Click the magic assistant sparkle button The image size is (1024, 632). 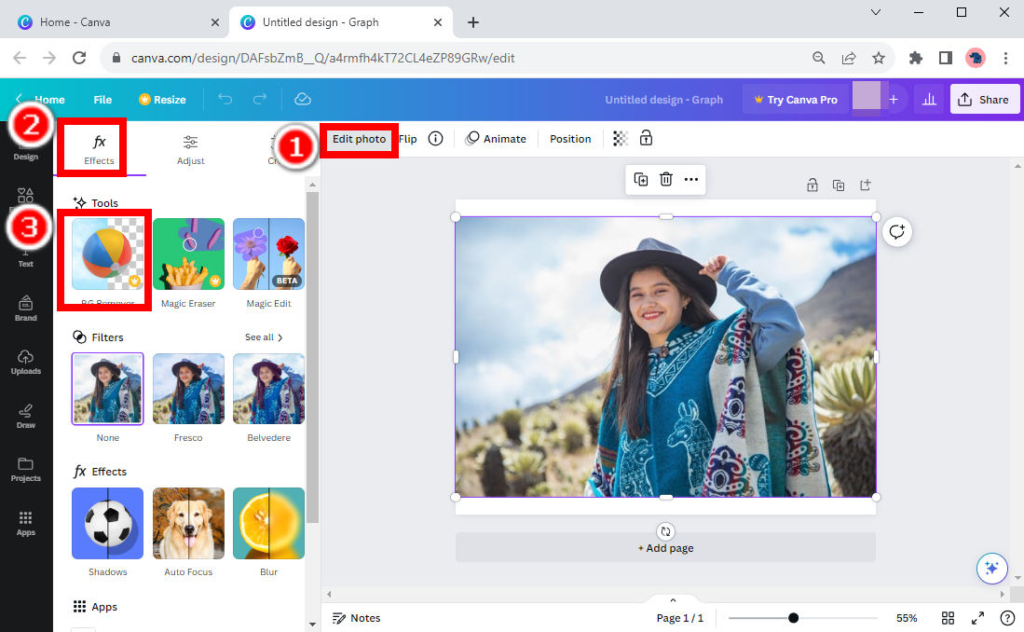pyautogui.click(x=991, y=568)
